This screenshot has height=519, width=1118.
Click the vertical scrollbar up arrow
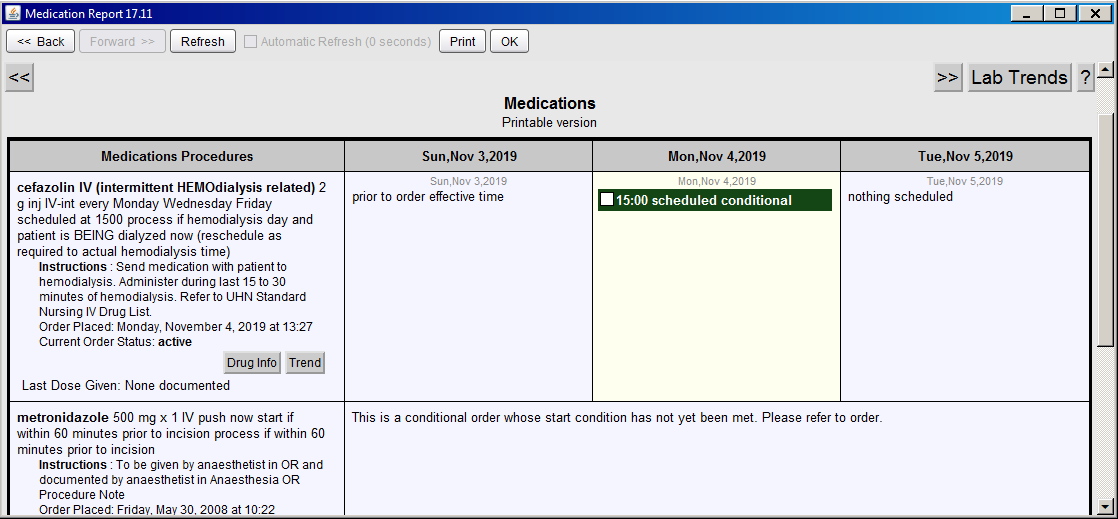point(1105,70)
